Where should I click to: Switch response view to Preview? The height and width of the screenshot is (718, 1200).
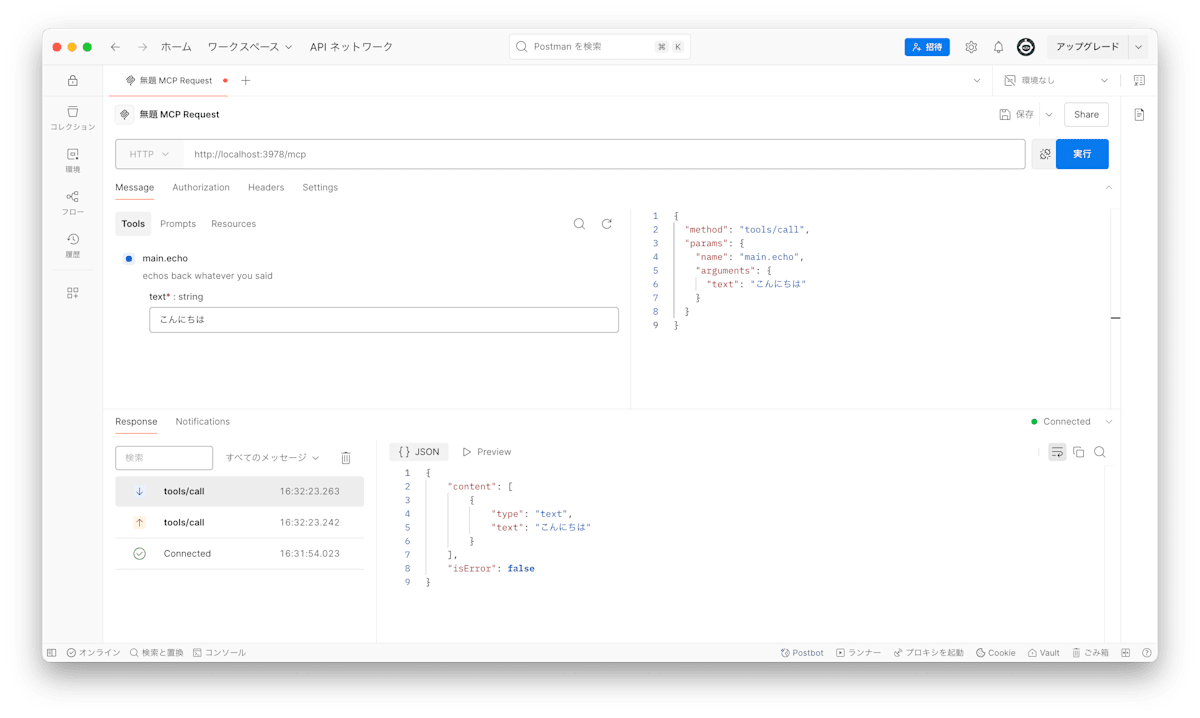(x=487, y=452)
